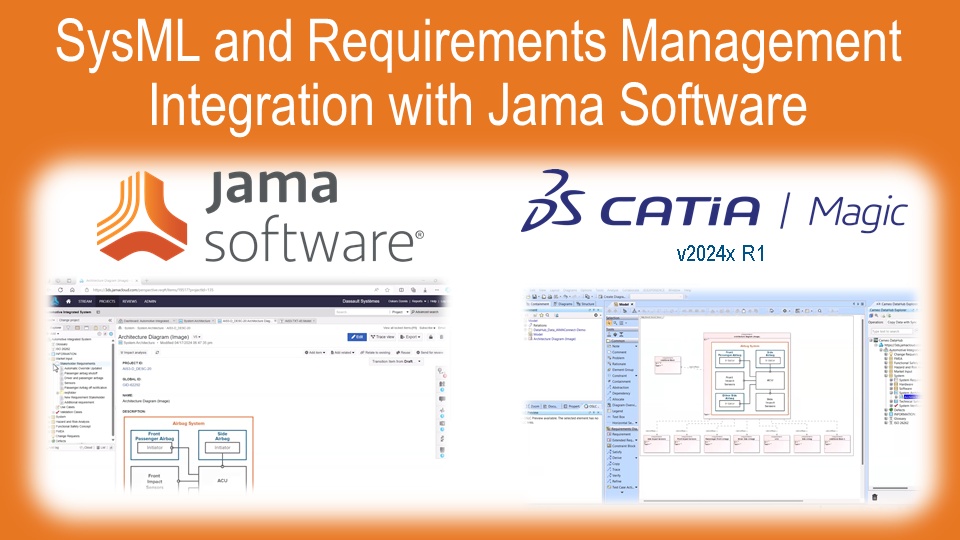
Task: Open the ADMIN menu in Jama
Action: point(150,301)
